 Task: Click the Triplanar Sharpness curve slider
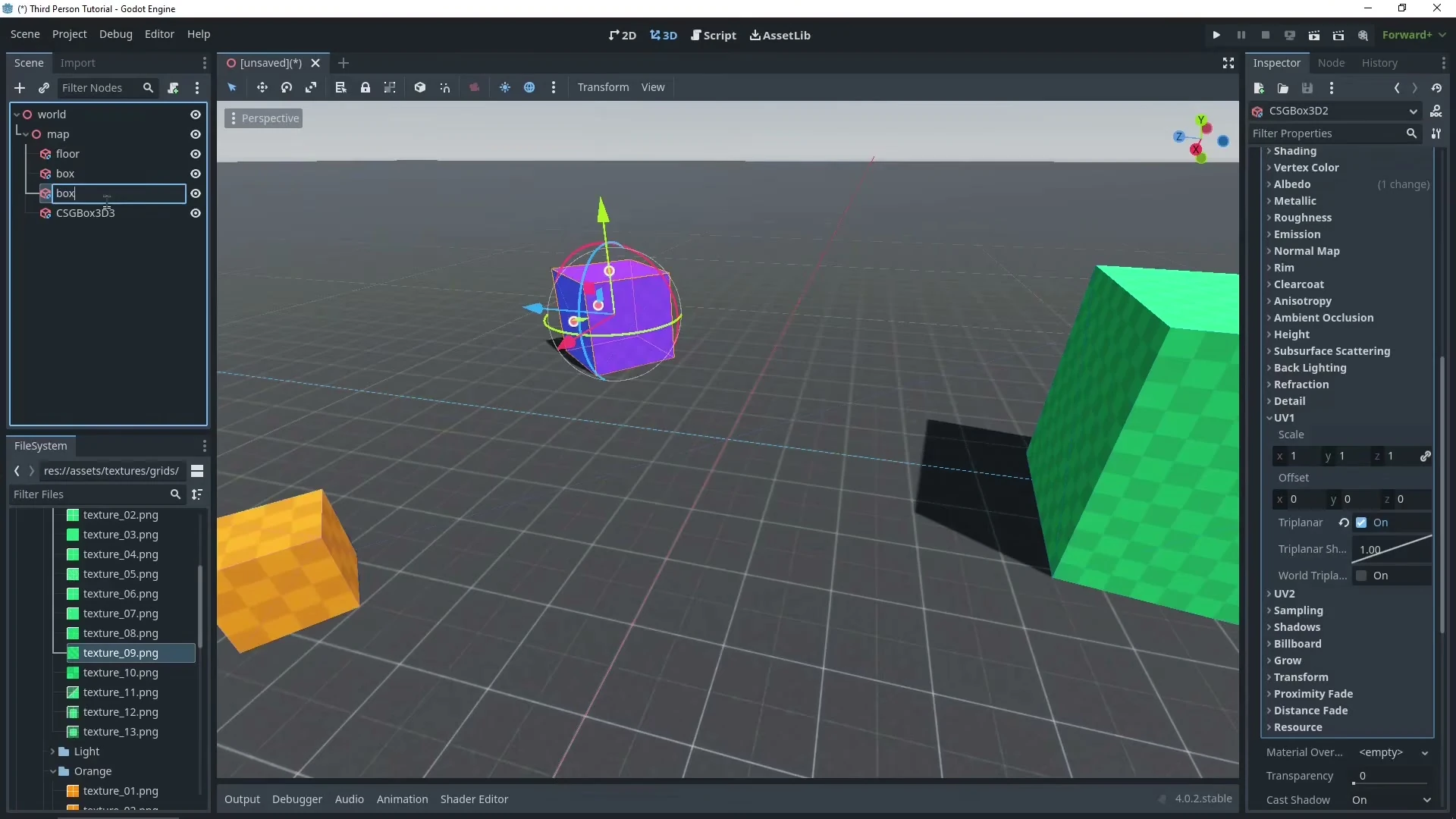(x=1392, y=549)
